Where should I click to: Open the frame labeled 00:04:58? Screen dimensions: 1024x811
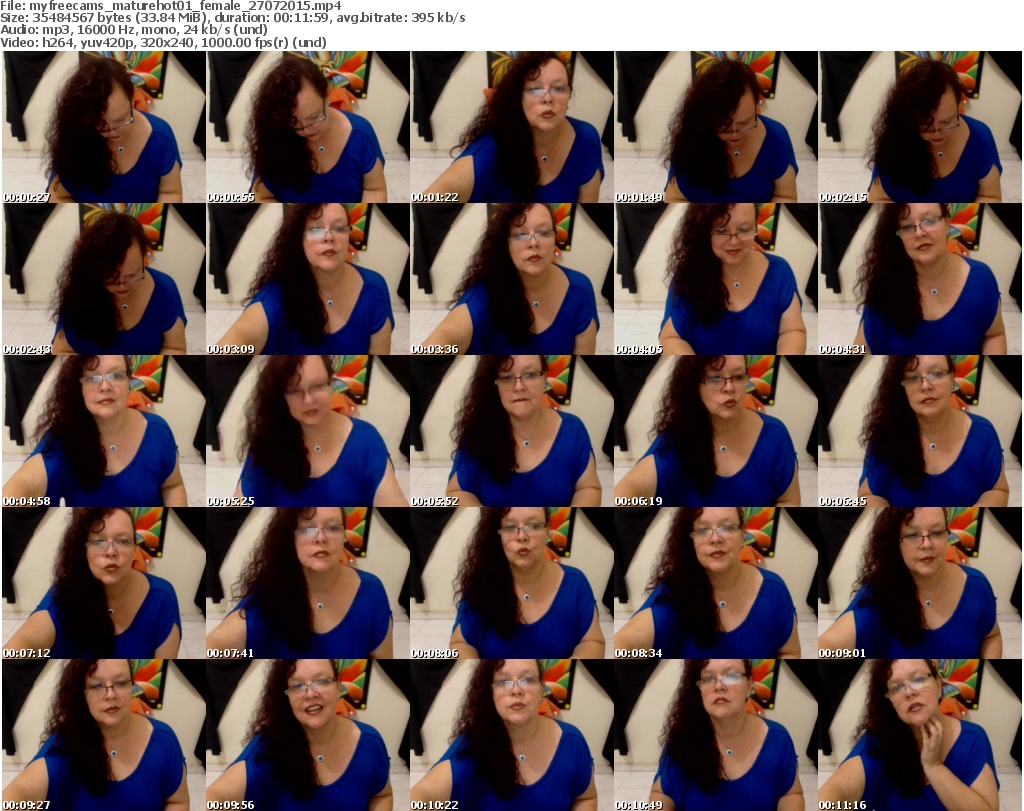(x=104, y=431)
